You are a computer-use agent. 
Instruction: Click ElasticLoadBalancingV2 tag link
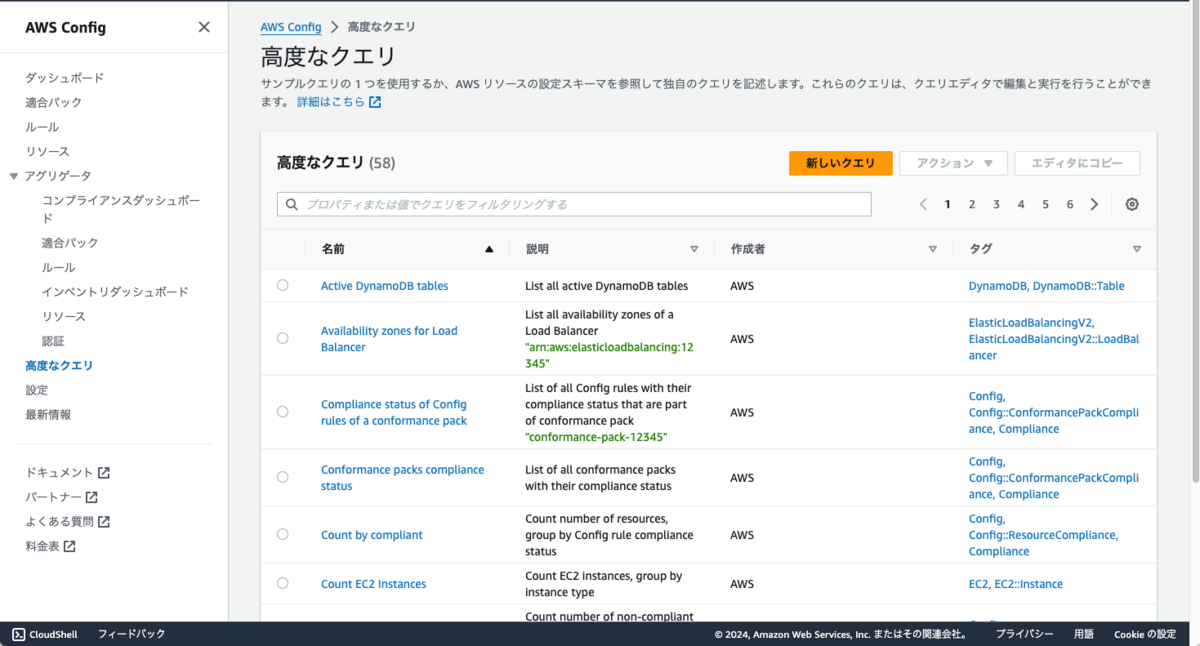pyautogui.click(x=1032, y=323)
